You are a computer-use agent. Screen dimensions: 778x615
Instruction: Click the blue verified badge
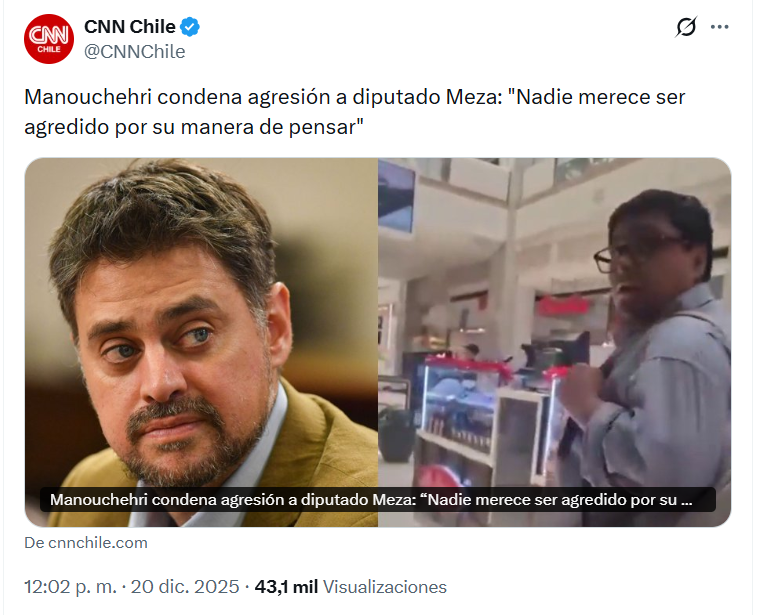(x=190, y=26)
